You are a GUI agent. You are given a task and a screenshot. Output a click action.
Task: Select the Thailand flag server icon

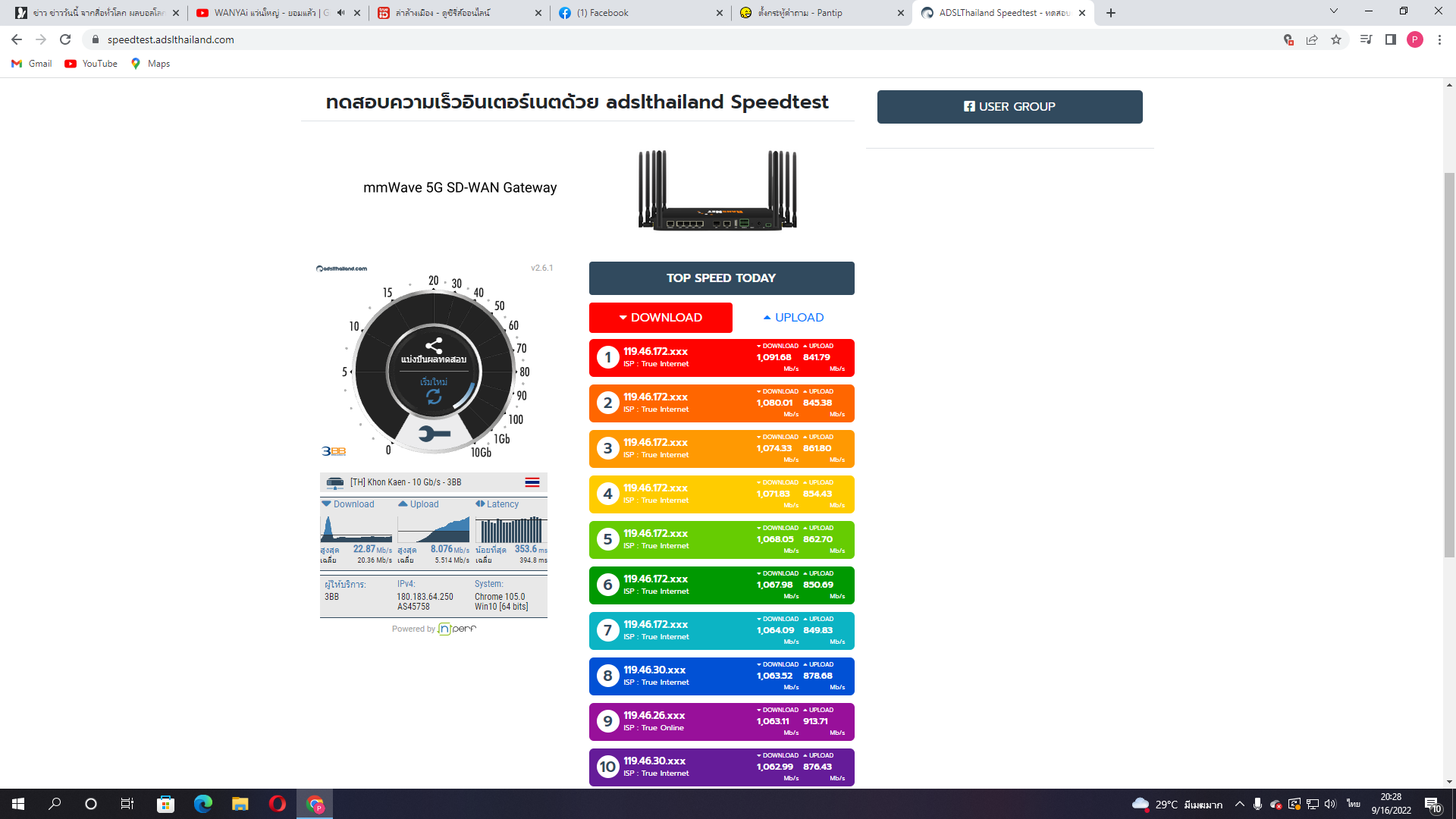pos(532,482)
